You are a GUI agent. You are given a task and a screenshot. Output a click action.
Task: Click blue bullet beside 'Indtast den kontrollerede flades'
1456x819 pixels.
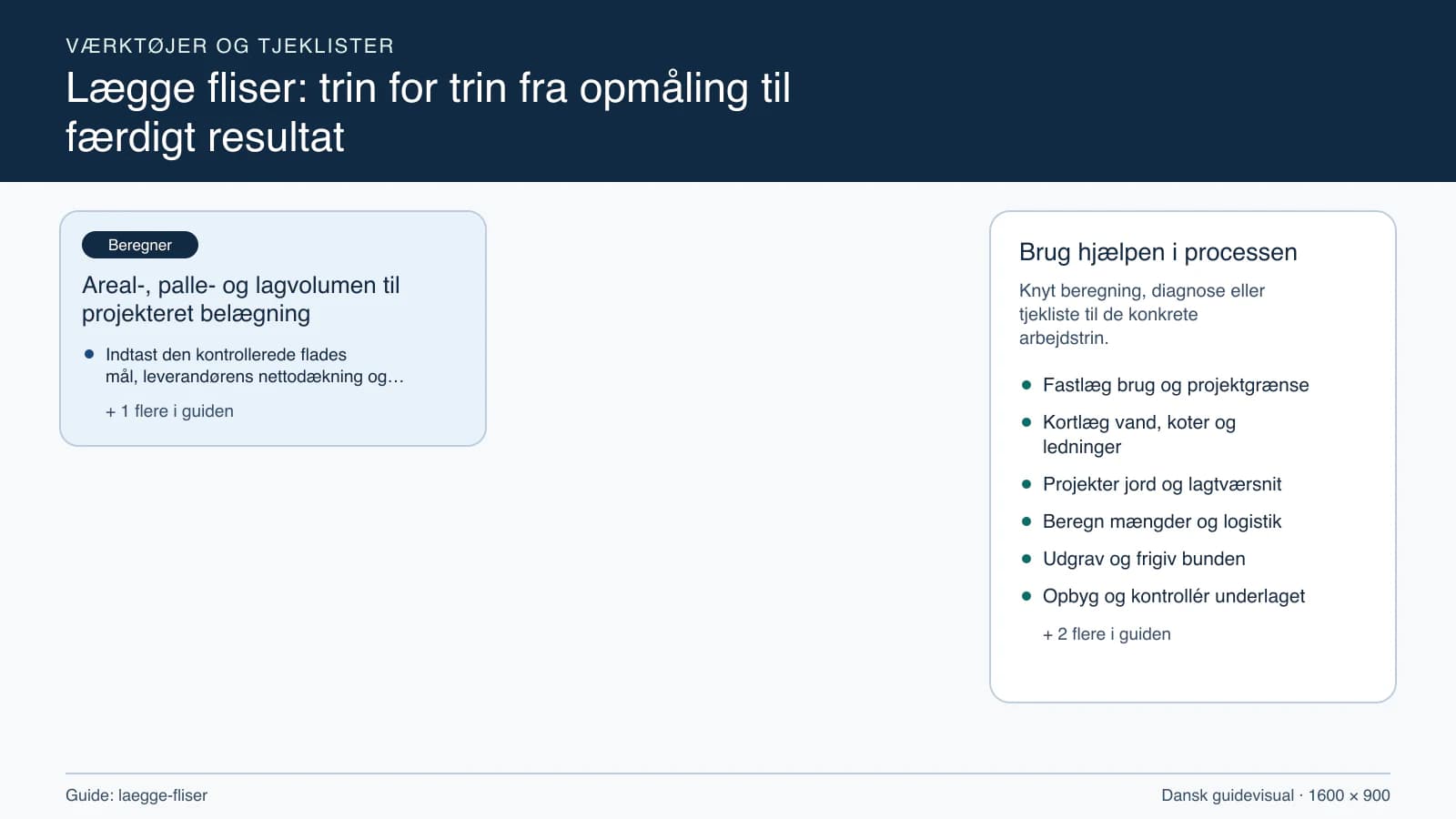coord(89,354)
